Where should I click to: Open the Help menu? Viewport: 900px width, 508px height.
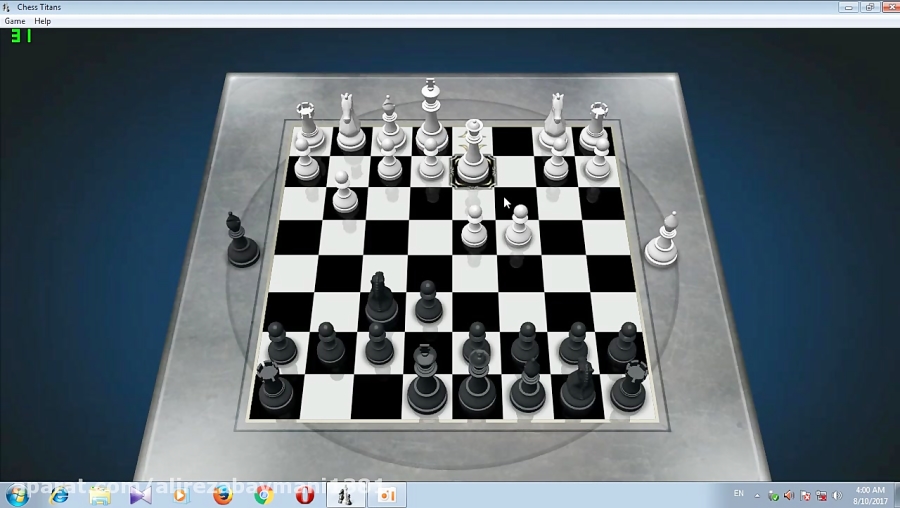click(x=42, y=21)
